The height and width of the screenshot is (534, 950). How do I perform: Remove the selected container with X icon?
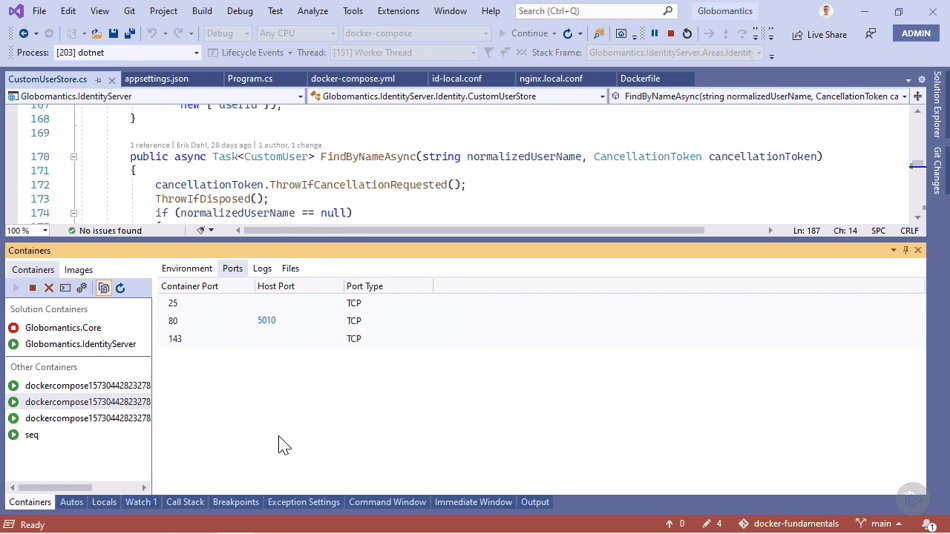tap(49, 288)
